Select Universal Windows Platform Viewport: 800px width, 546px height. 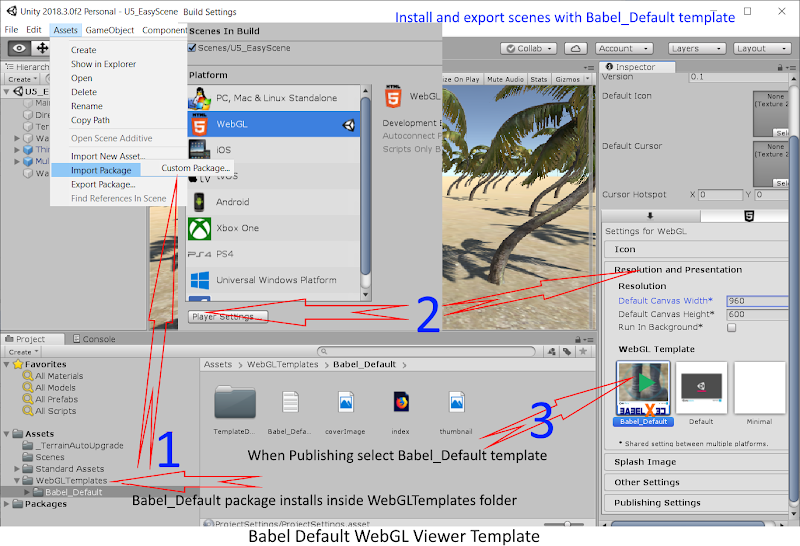274,280
